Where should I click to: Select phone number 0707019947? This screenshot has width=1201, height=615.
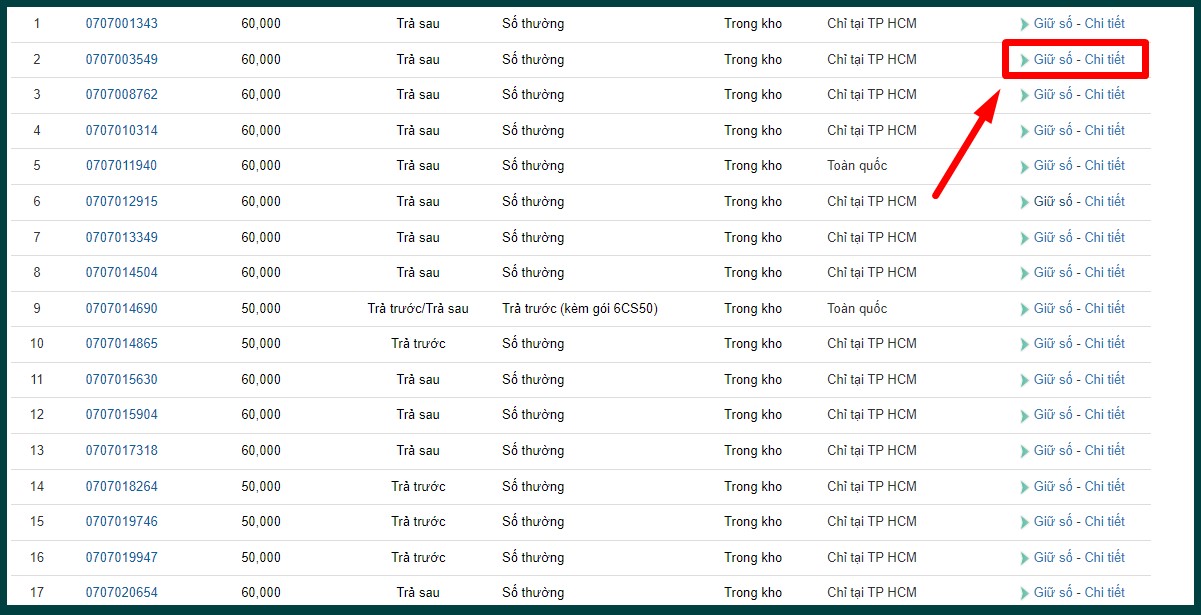point(121,557)
